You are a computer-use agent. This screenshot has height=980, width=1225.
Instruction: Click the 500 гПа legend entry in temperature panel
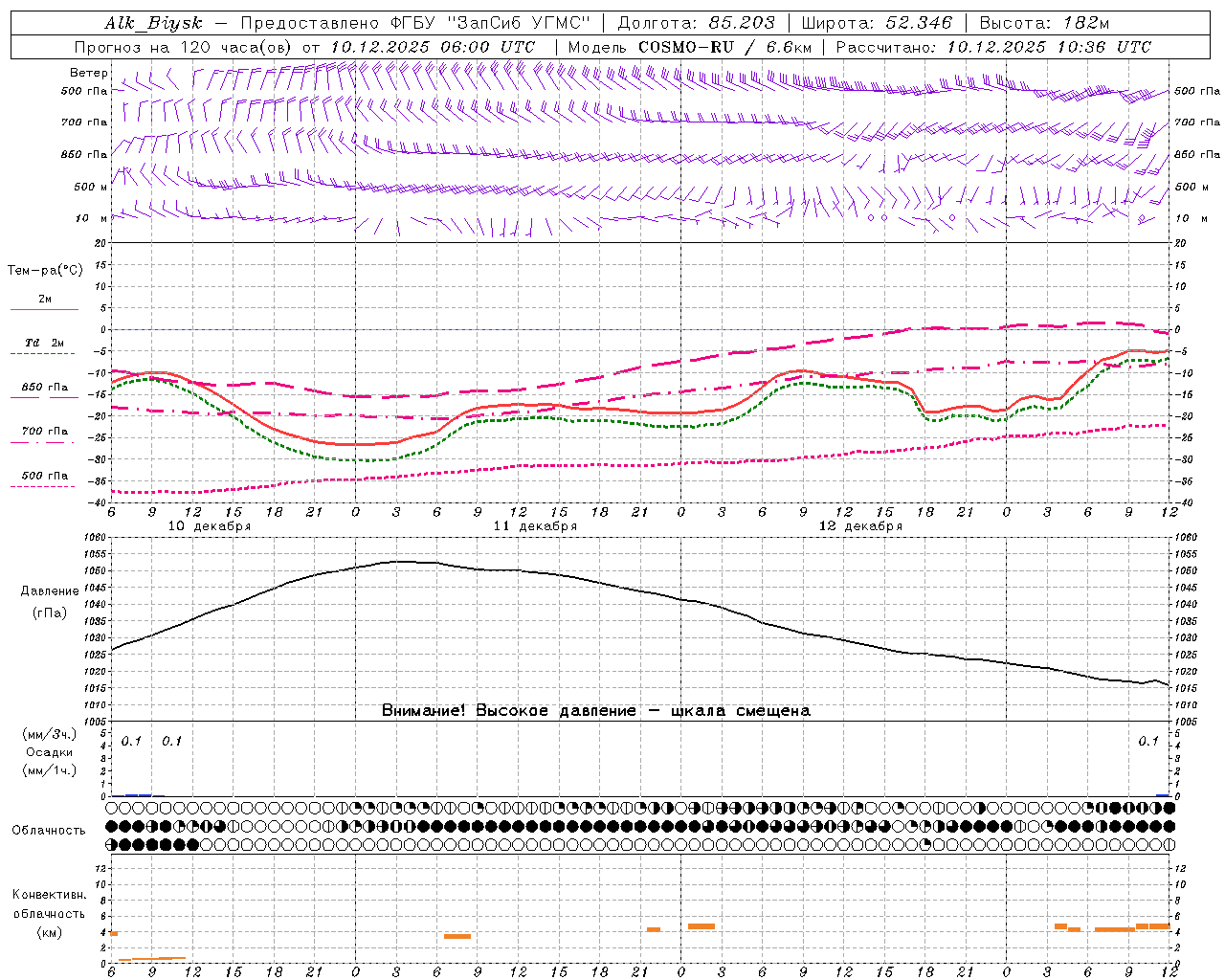pos(45,476)
